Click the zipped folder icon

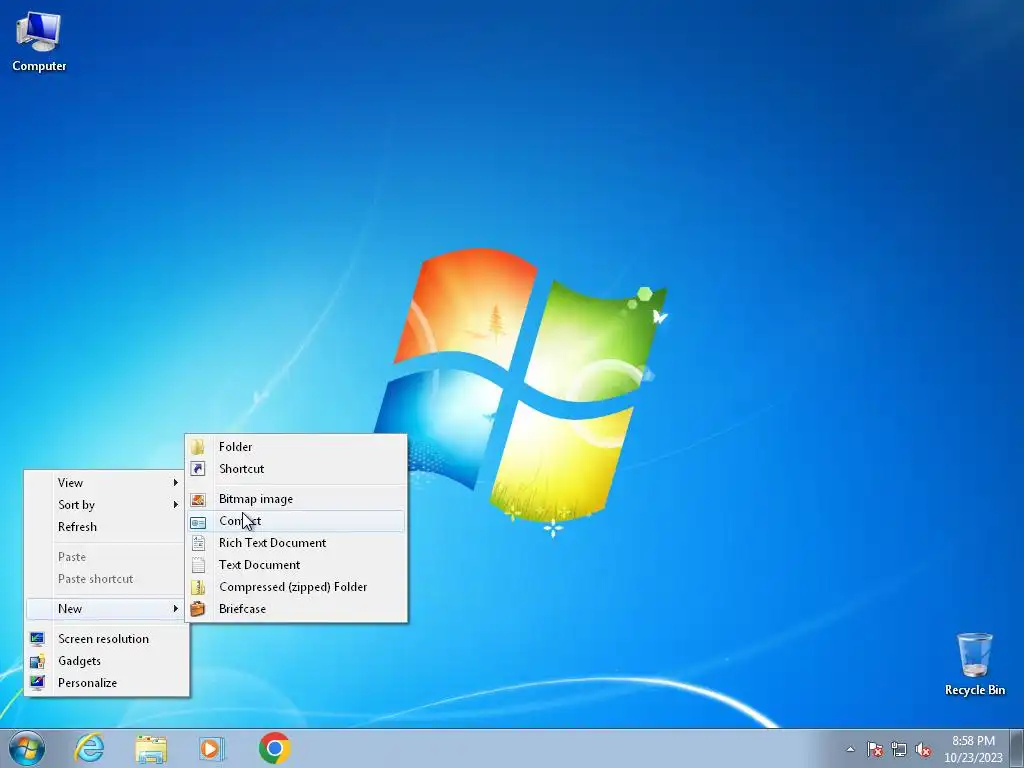pyautogui.click(x=198, y=587)
